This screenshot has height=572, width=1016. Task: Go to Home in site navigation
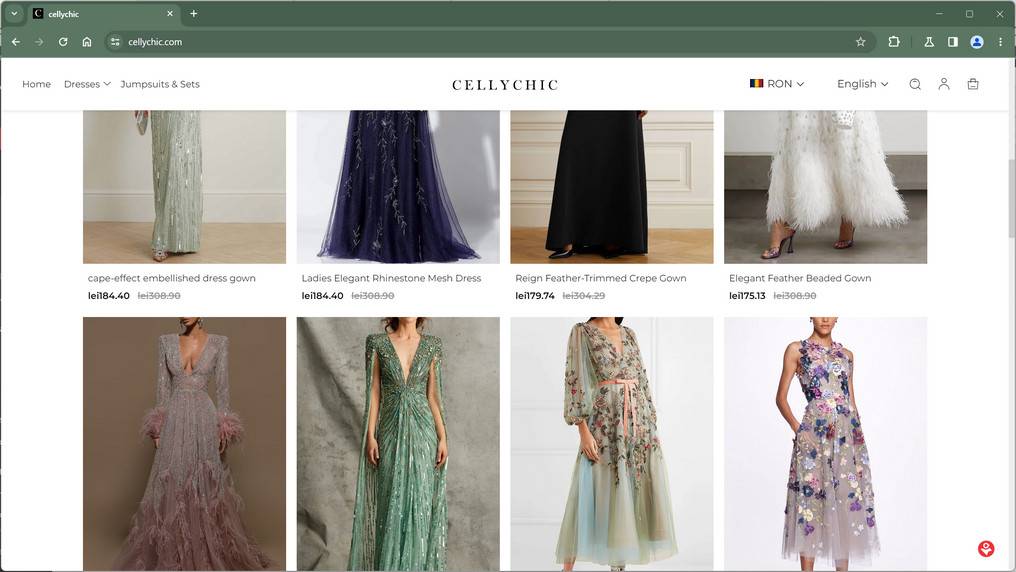36,84
